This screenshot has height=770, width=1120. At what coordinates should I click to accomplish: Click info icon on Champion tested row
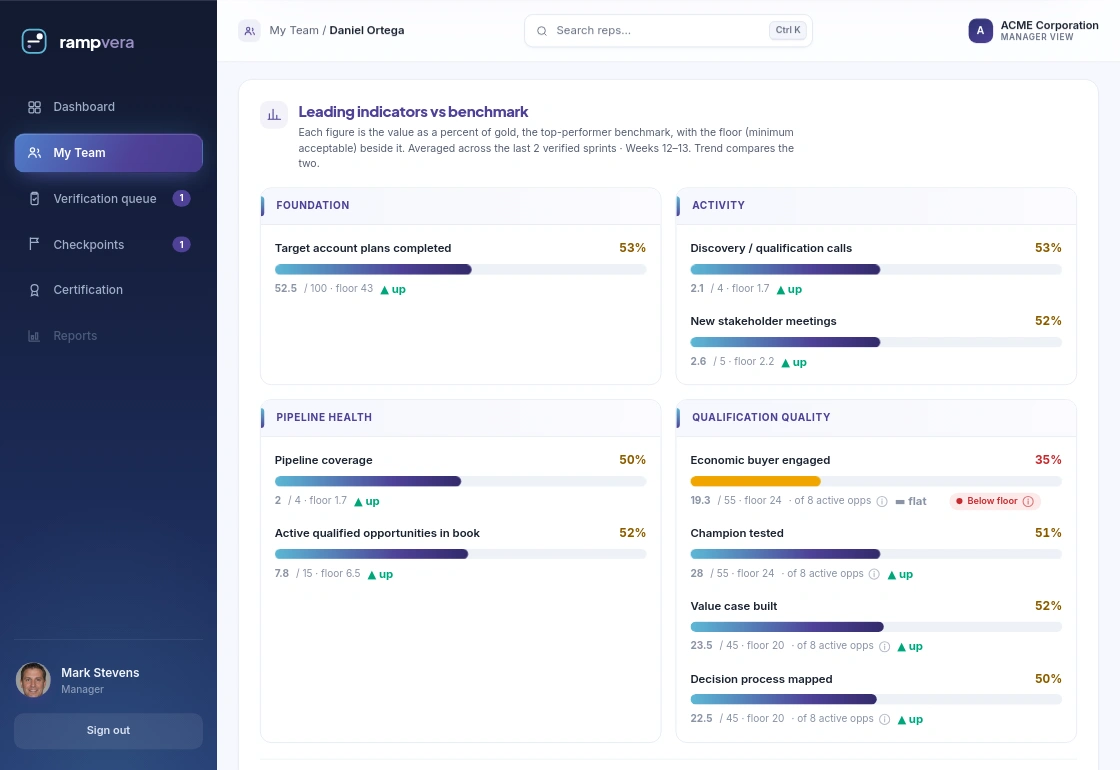[x=874, y=574]
